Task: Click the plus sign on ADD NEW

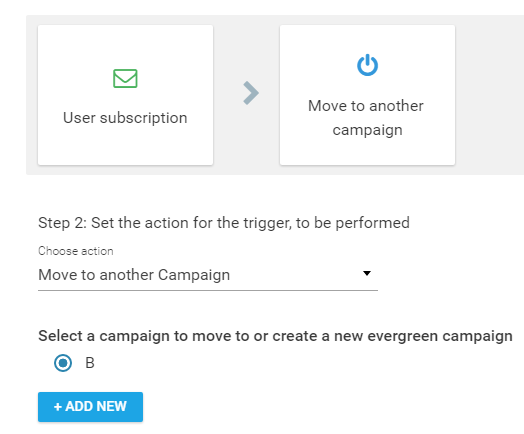Action: pyautogui.click(x=58, y=407)
